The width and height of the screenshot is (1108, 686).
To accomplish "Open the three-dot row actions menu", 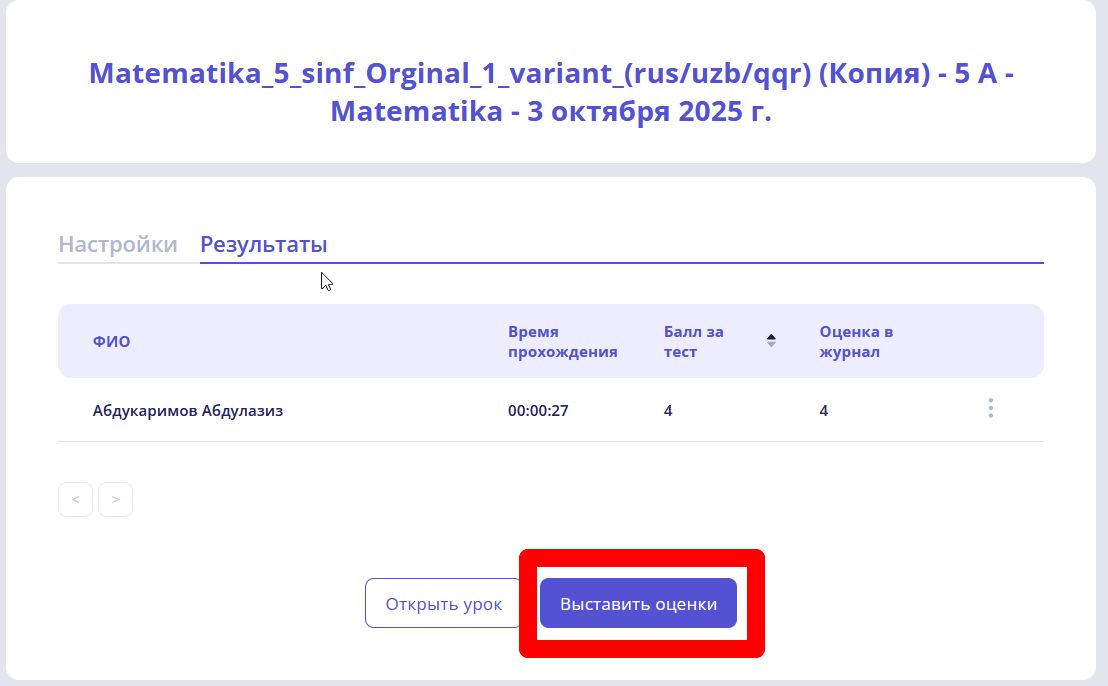I will coord(990,408).
